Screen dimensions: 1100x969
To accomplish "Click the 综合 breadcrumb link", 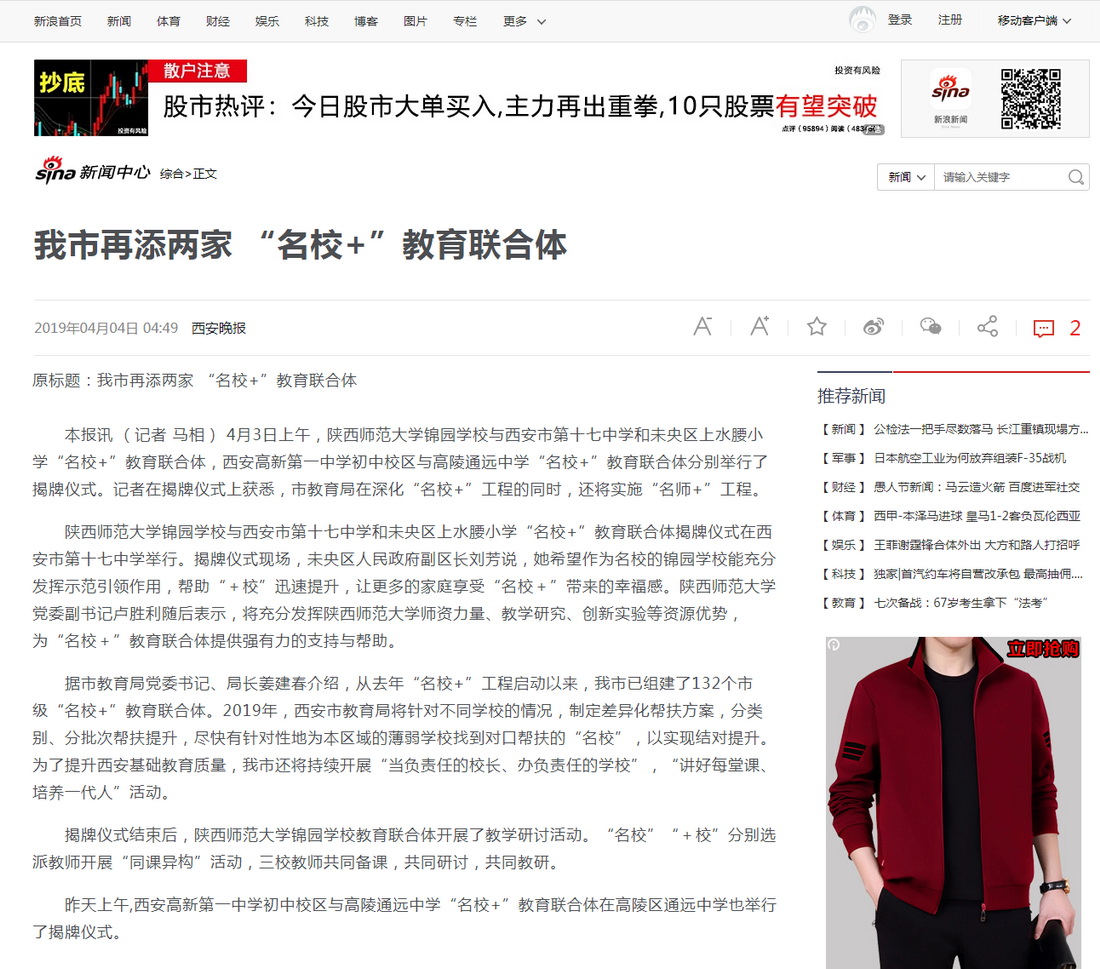I will 171,174.
